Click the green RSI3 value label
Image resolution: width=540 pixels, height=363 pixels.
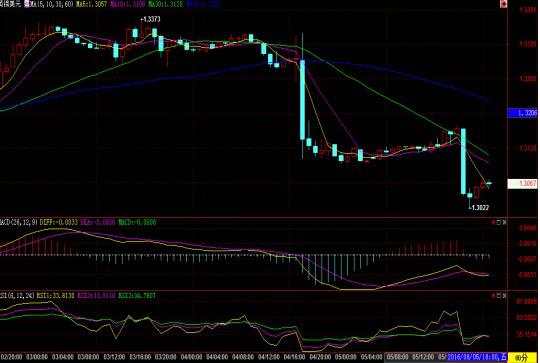point(137,295)
